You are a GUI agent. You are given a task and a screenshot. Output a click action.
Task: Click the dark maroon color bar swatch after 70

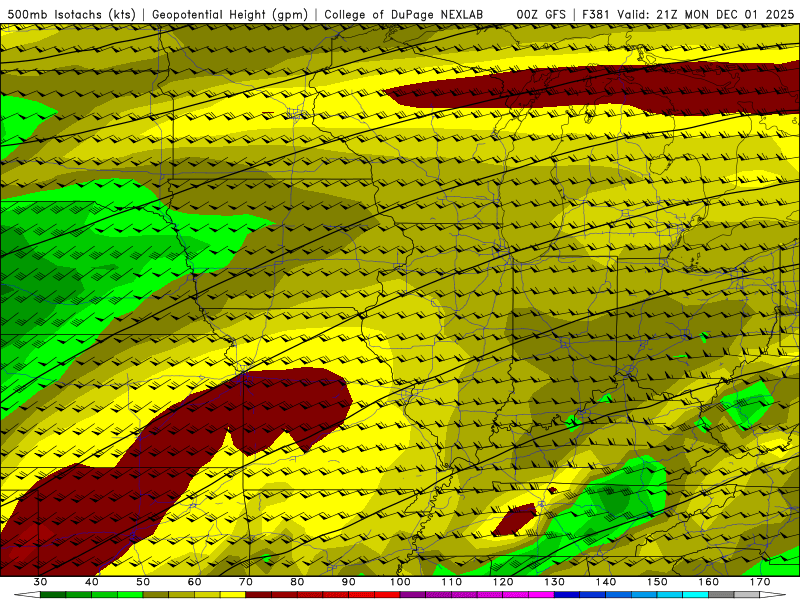259,595
